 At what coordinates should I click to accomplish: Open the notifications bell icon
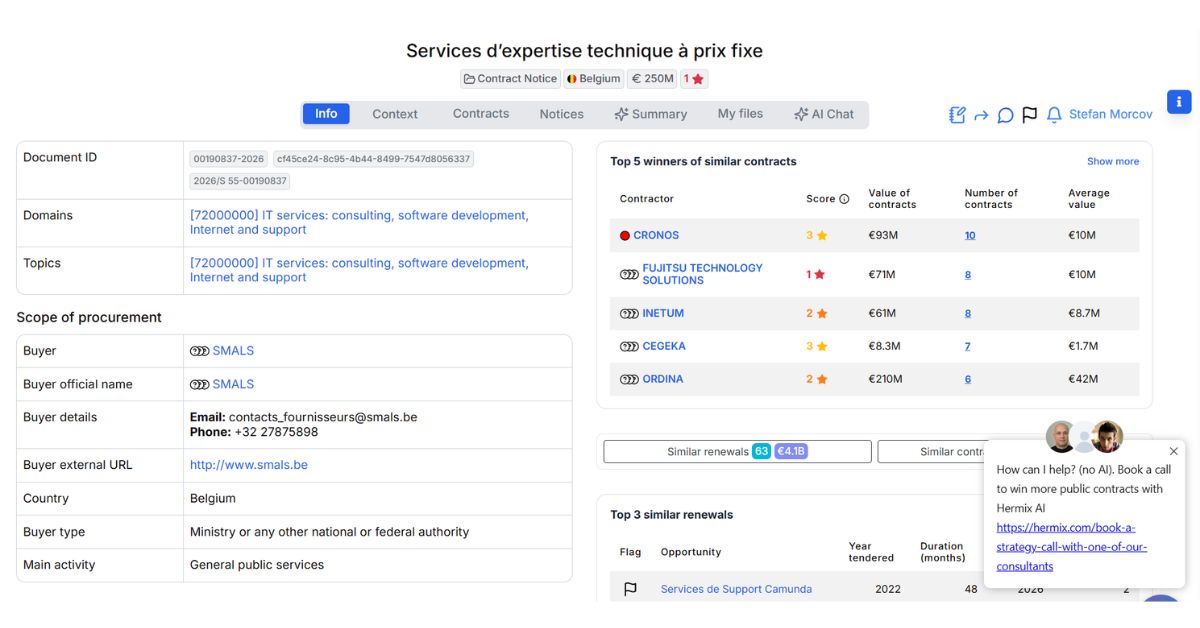(x=1053, y=115)
